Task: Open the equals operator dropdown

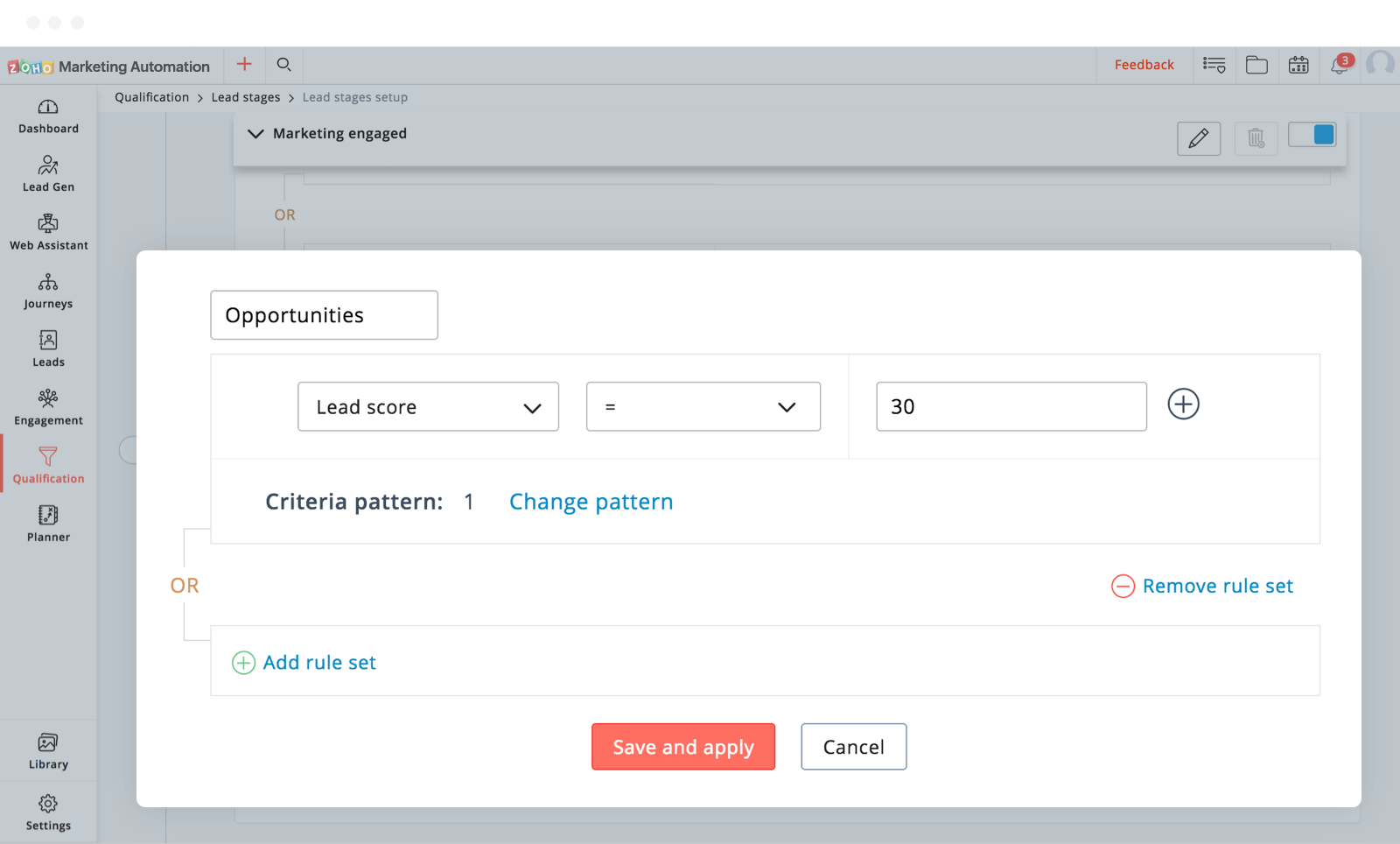Action: point(703,407)
